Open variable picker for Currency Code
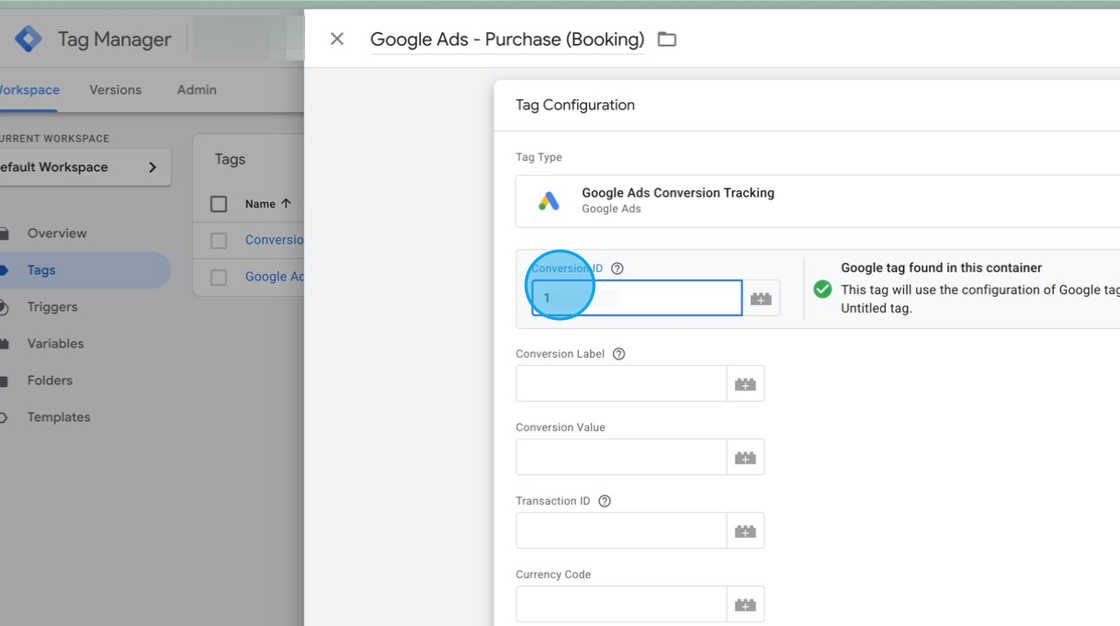The width and height of the screenshot is (1120, 626). click(x=745, y=604)
